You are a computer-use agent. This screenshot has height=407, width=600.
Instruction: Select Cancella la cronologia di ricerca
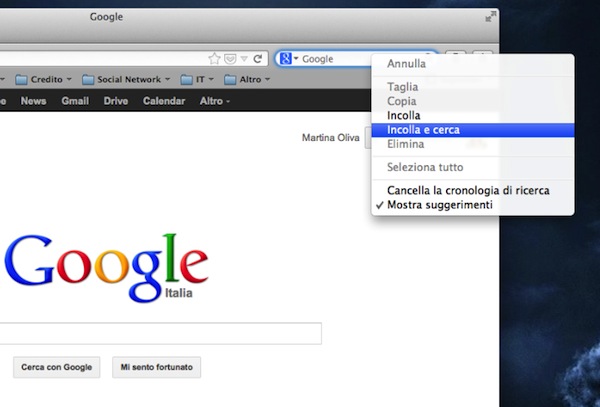coord(473,190)
